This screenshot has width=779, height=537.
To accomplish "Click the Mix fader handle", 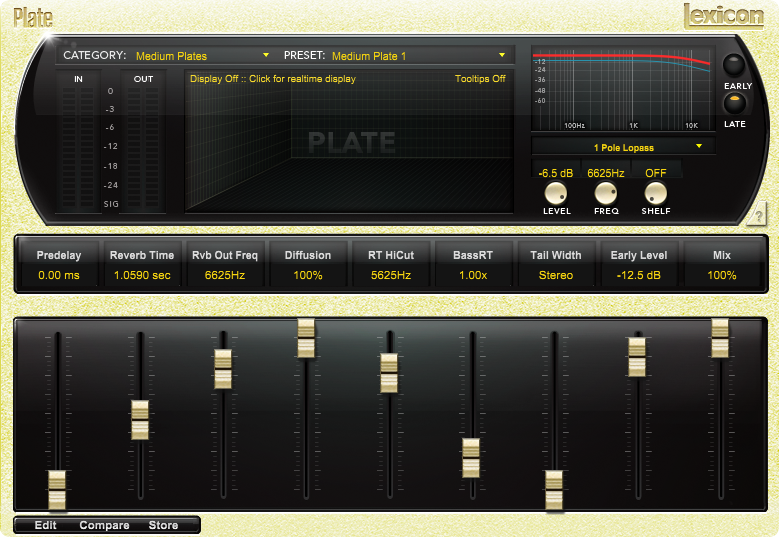I will (x=720, y=338).
